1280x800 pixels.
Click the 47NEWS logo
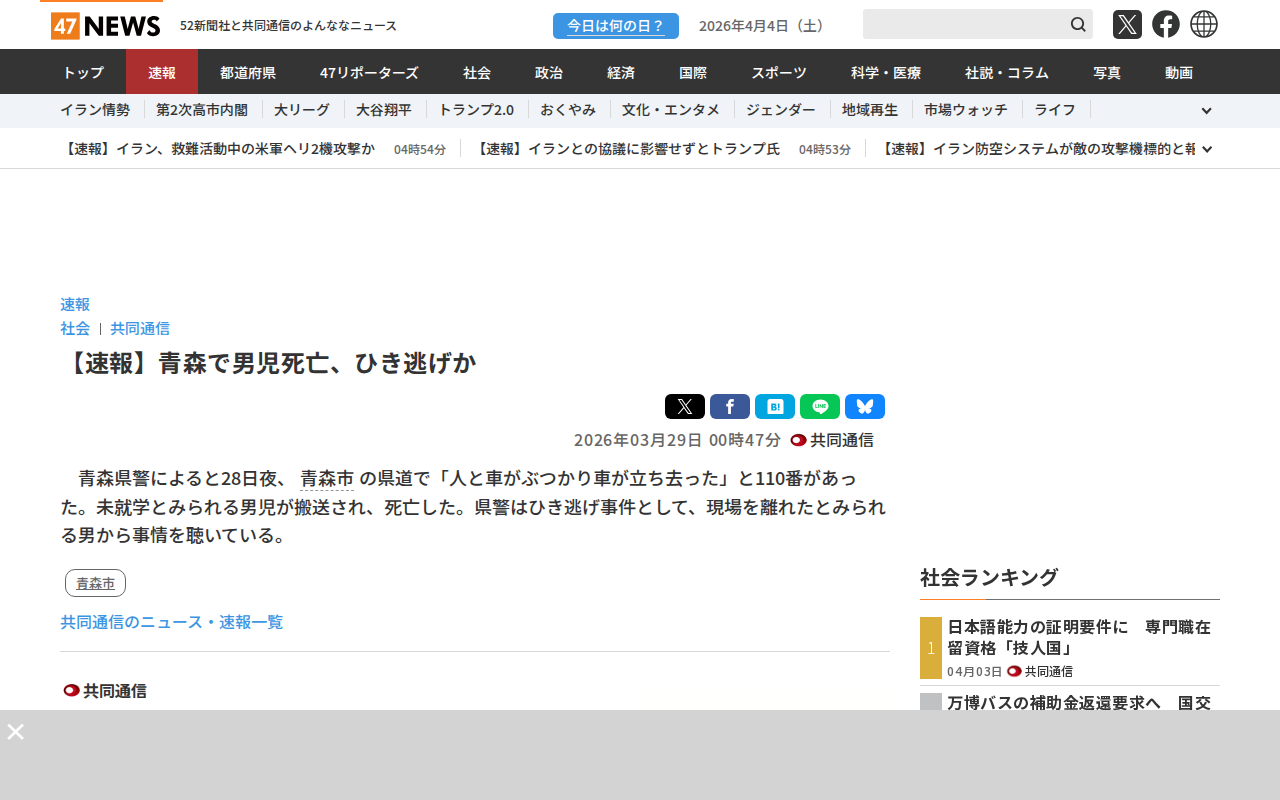click(105, 26)
